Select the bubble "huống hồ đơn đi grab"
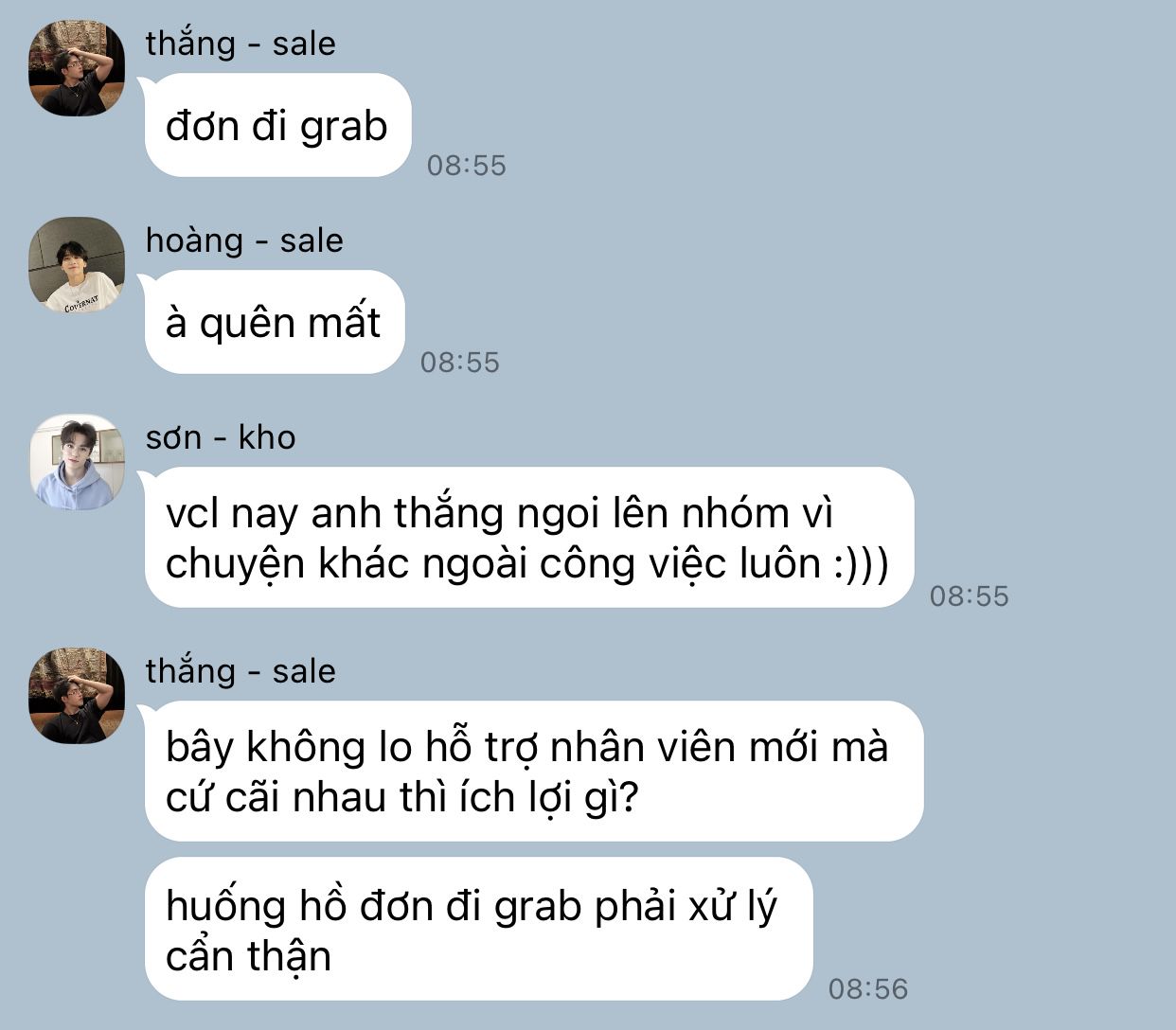 [x=479, y=929]
